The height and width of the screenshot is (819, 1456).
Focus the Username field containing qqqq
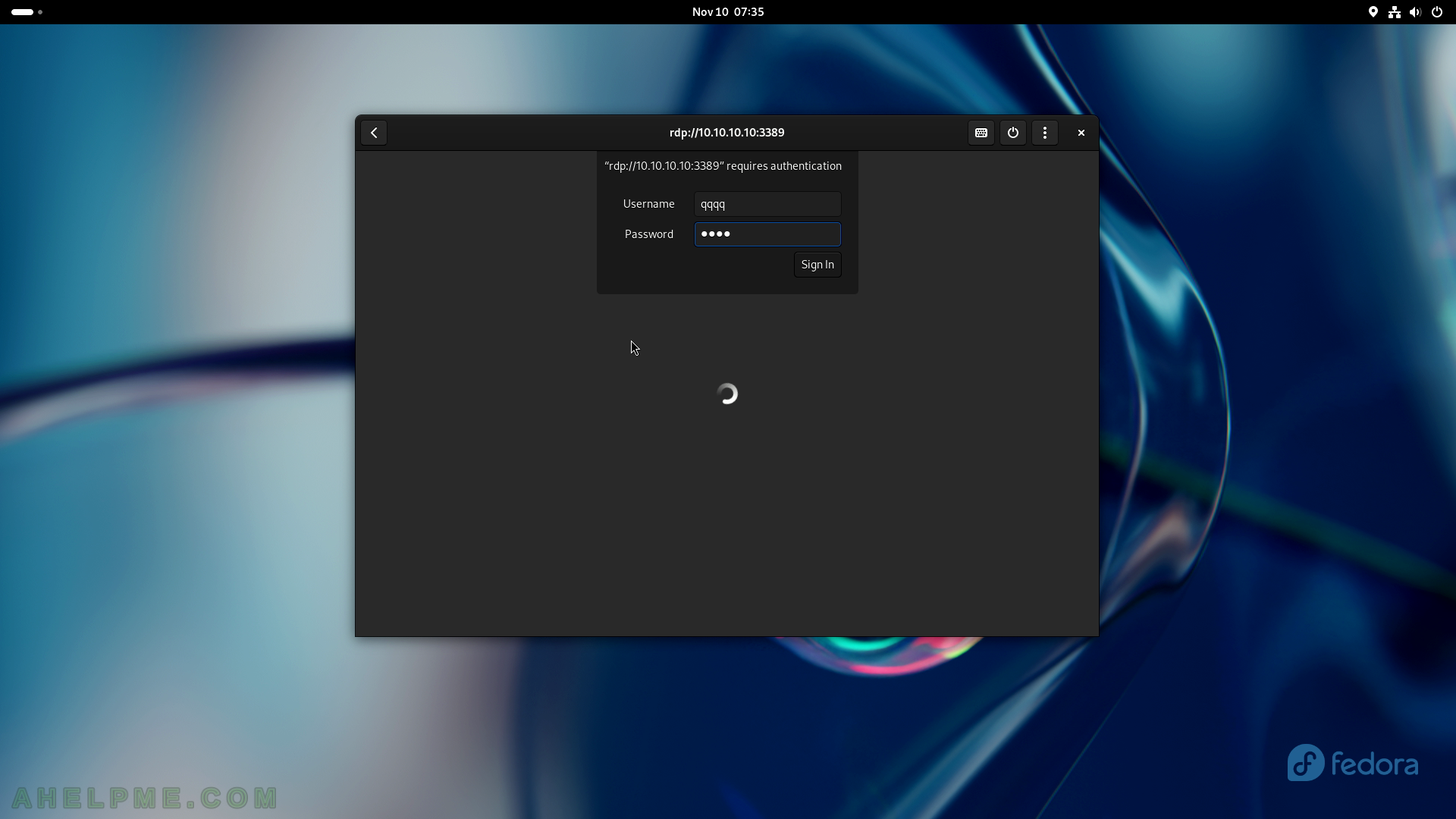pyautogui.click(x=767, y=204)
